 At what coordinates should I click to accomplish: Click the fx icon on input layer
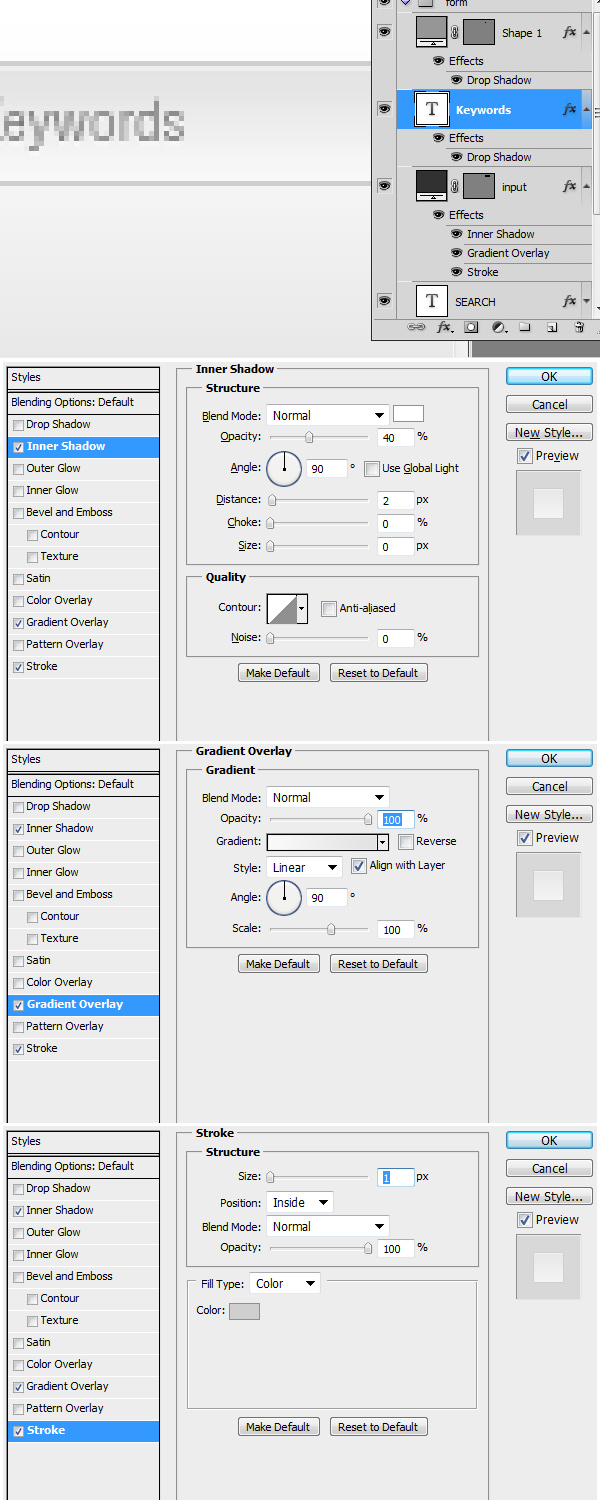pos(569,187)
